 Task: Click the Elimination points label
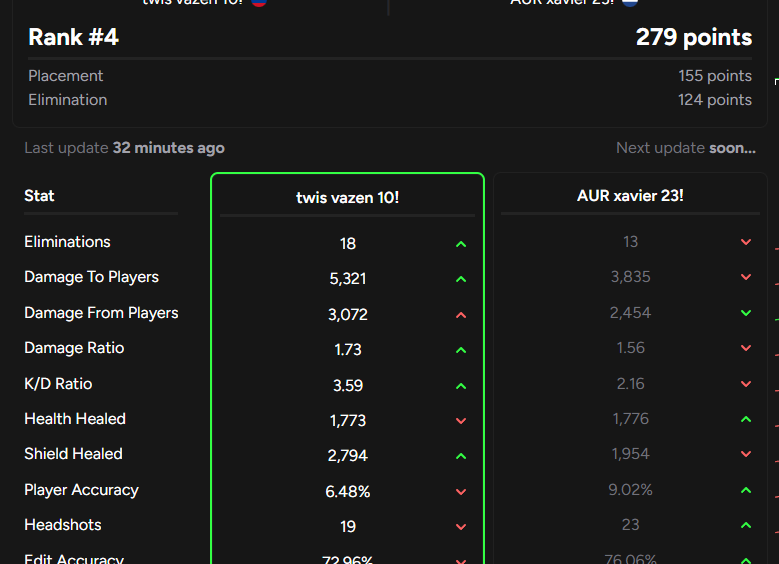click(x=68, y=100)
